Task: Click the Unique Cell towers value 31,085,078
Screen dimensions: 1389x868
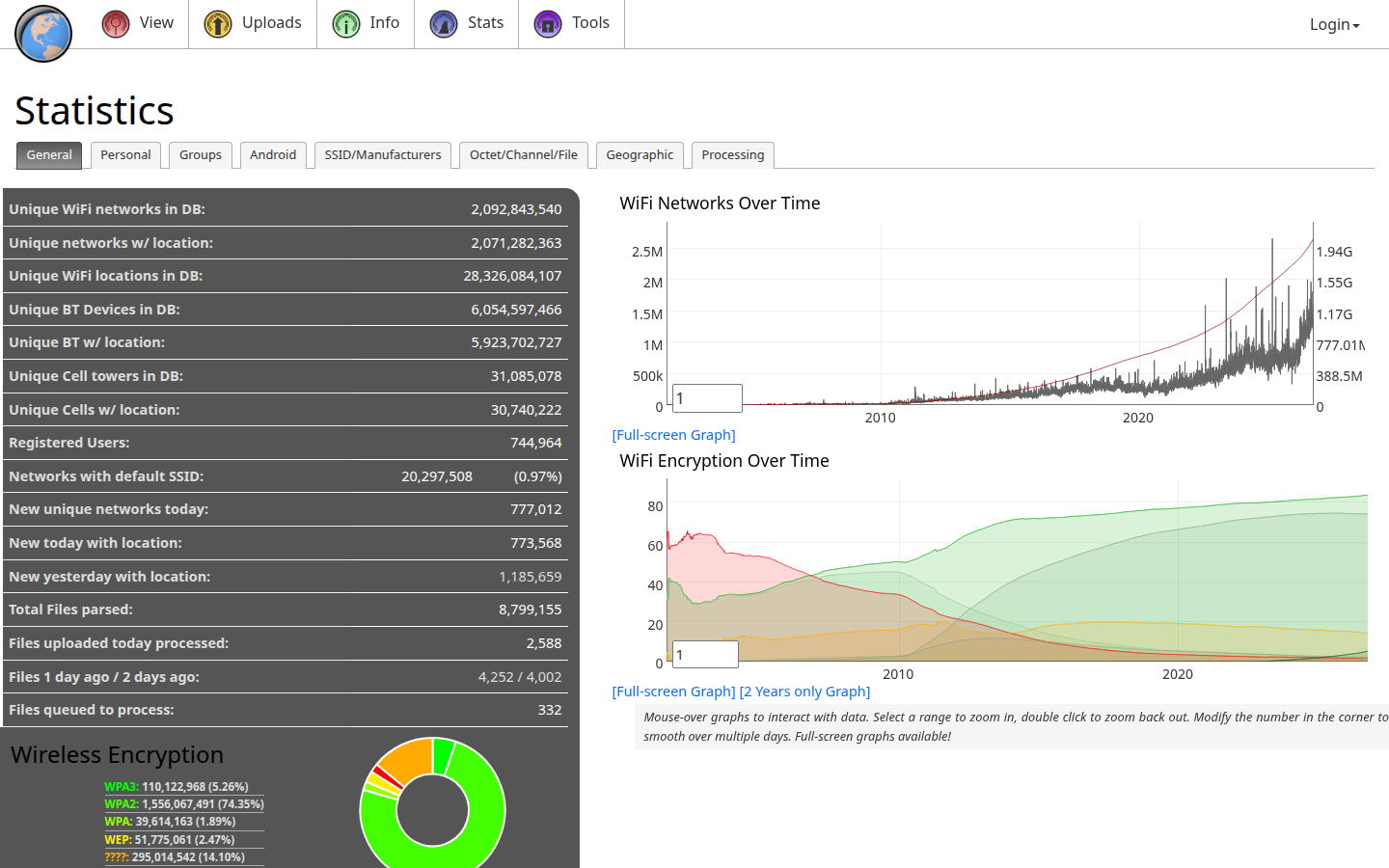Action: [526, 376]
